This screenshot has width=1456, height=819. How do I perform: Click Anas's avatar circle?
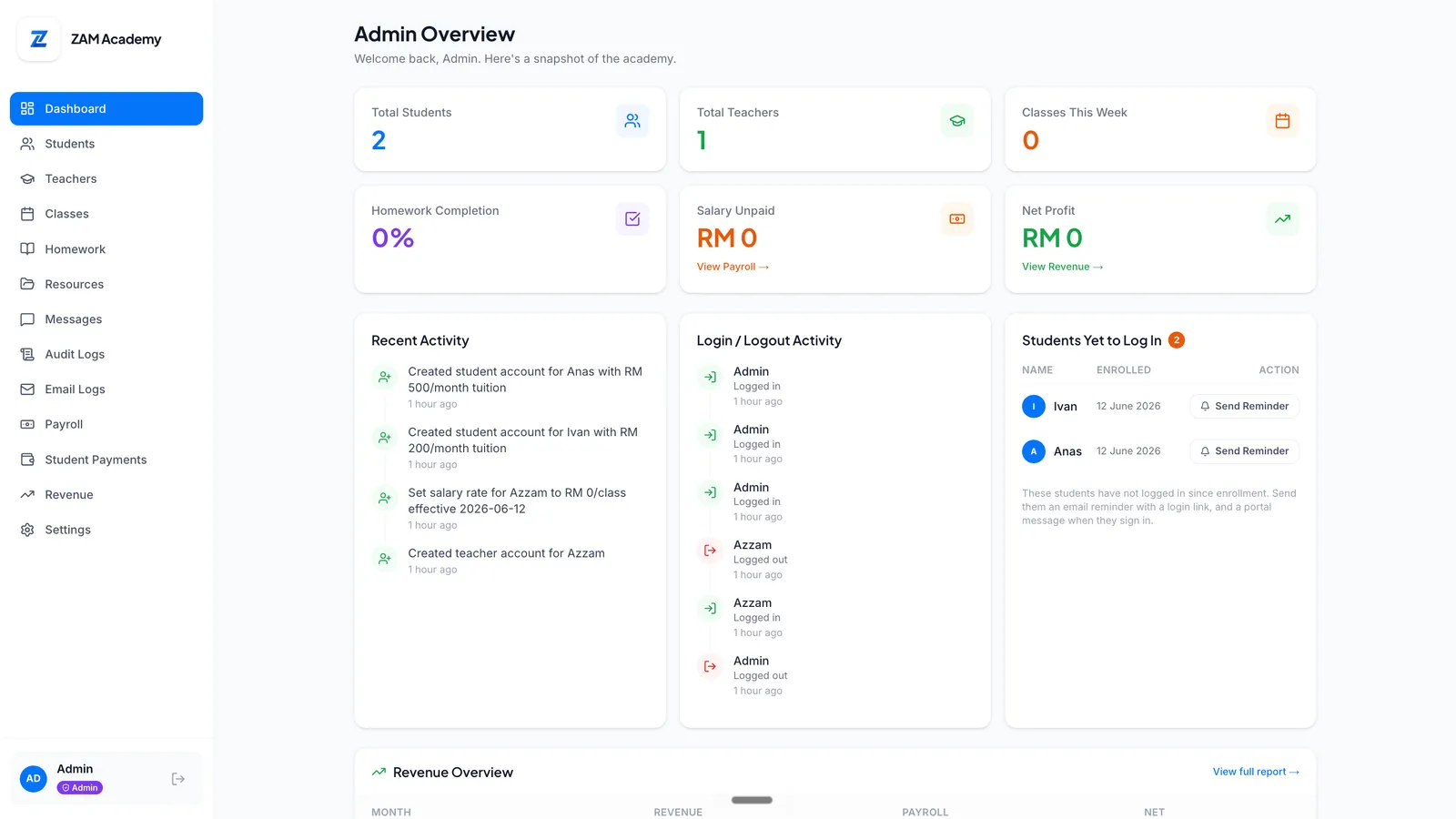pos(1034,451)
